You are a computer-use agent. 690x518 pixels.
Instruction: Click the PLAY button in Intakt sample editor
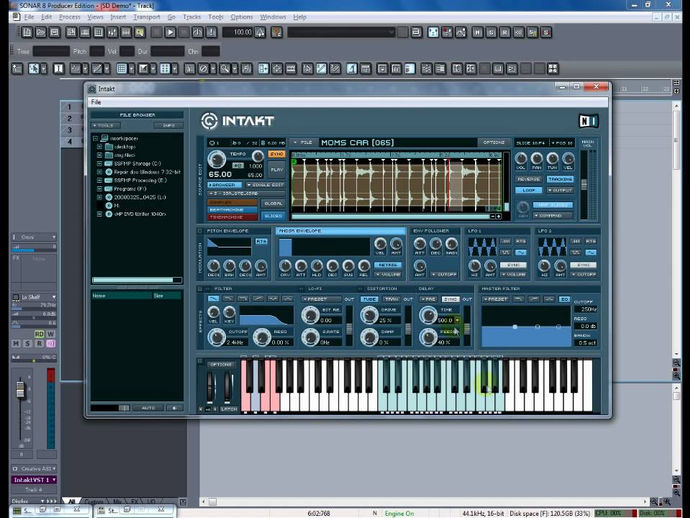pyautogui.click(x=277, y=169)
